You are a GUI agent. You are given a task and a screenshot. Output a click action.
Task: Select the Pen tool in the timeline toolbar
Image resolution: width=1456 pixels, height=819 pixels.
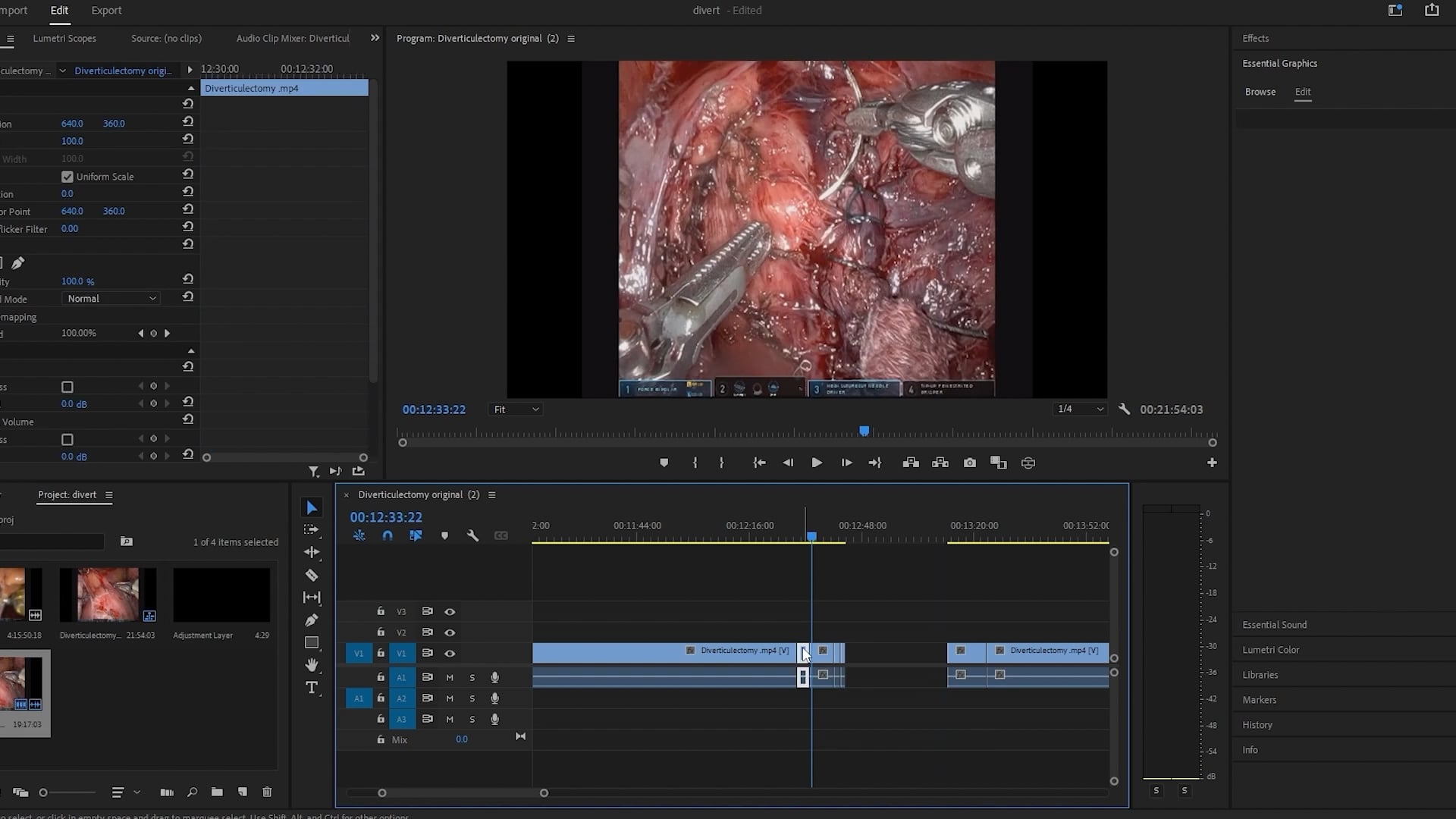(x=312, y=620)
